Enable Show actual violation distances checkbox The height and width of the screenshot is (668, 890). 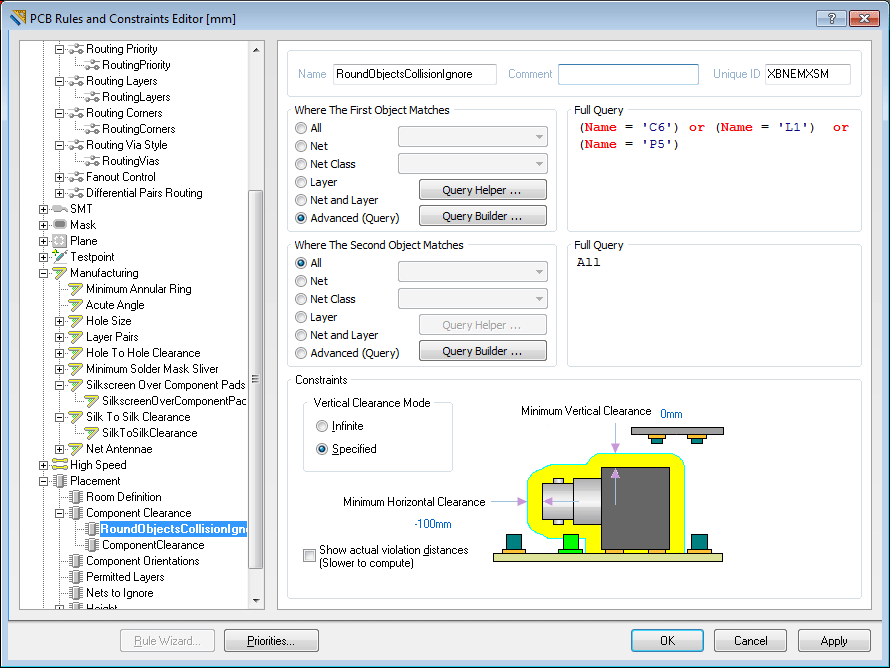[x=309, y=556]
